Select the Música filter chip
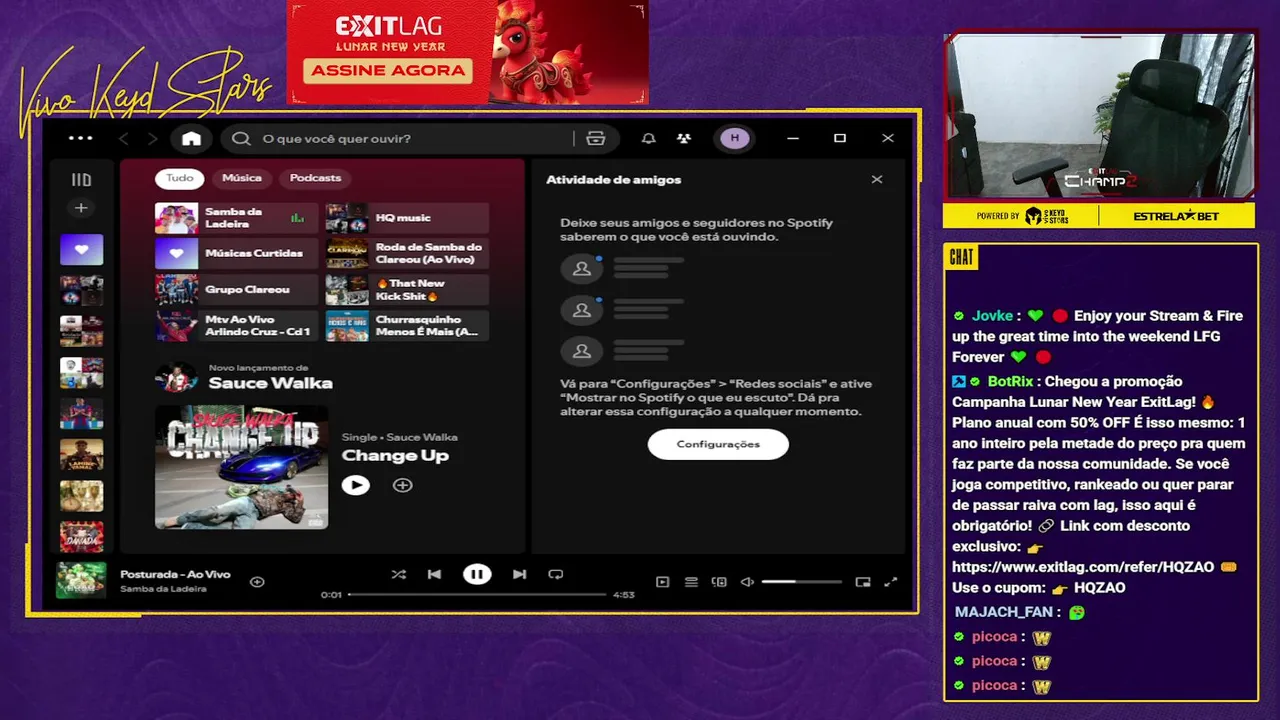The image size is (1280, 720). click(x=242, y=178)
